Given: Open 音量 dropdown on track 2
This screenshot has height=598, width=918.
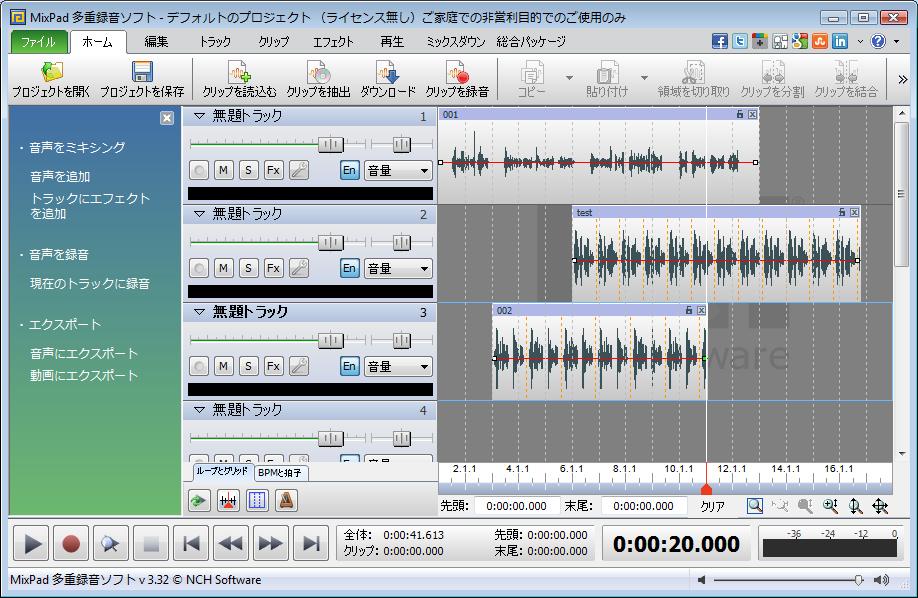Looking at the screenshot, I should pos(398,268).
